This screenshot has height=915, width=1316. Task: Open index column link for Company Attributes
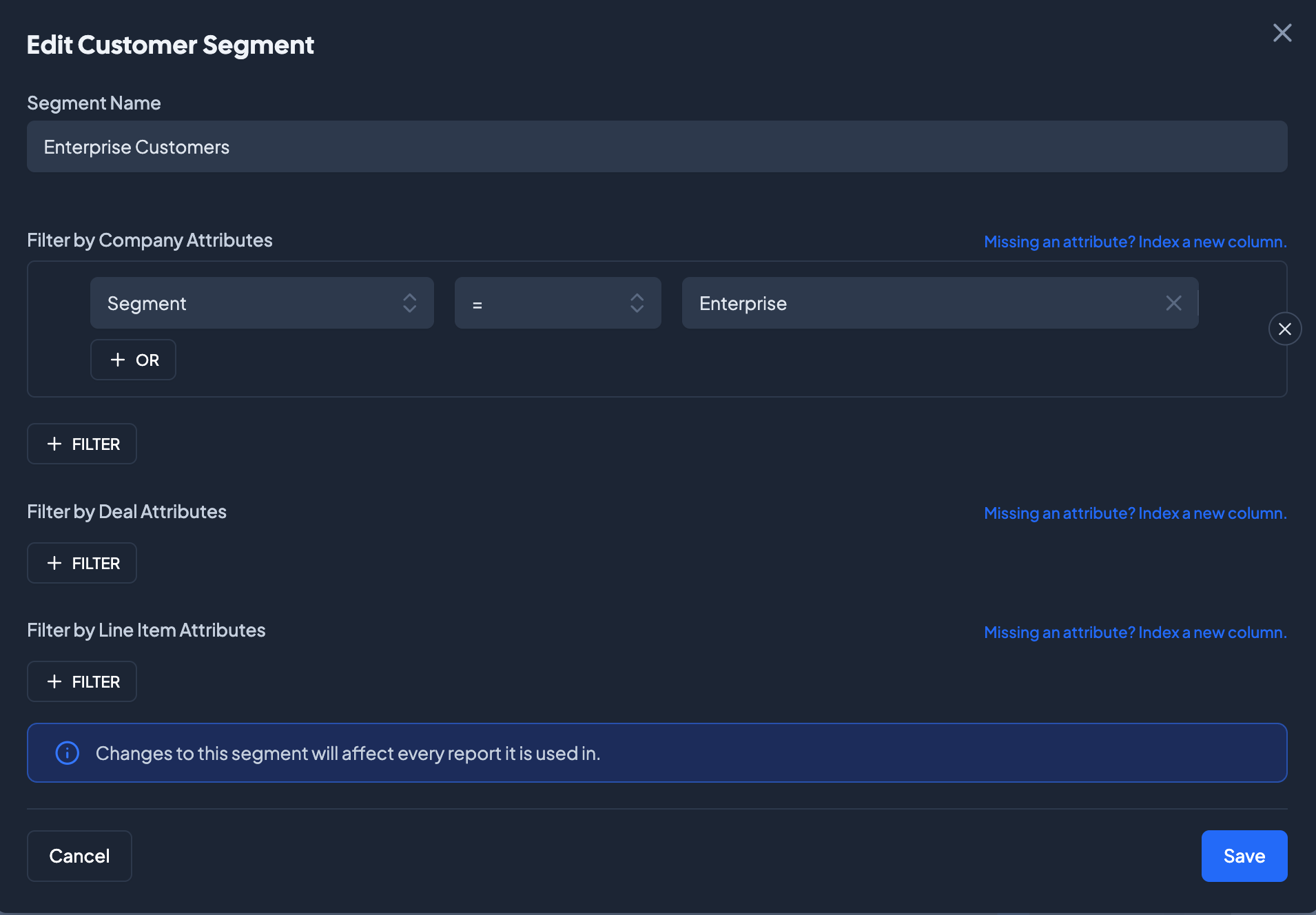(x=1135, y=242)
